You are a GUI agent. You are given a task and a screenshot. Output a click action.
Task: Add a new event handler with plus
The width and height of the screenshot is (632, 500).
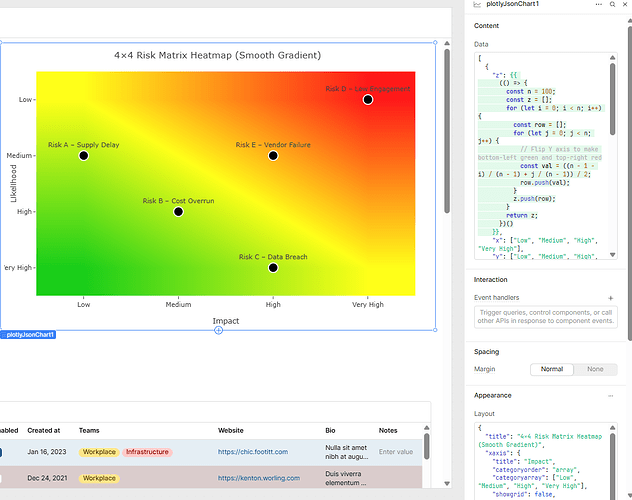click(611, 298)
